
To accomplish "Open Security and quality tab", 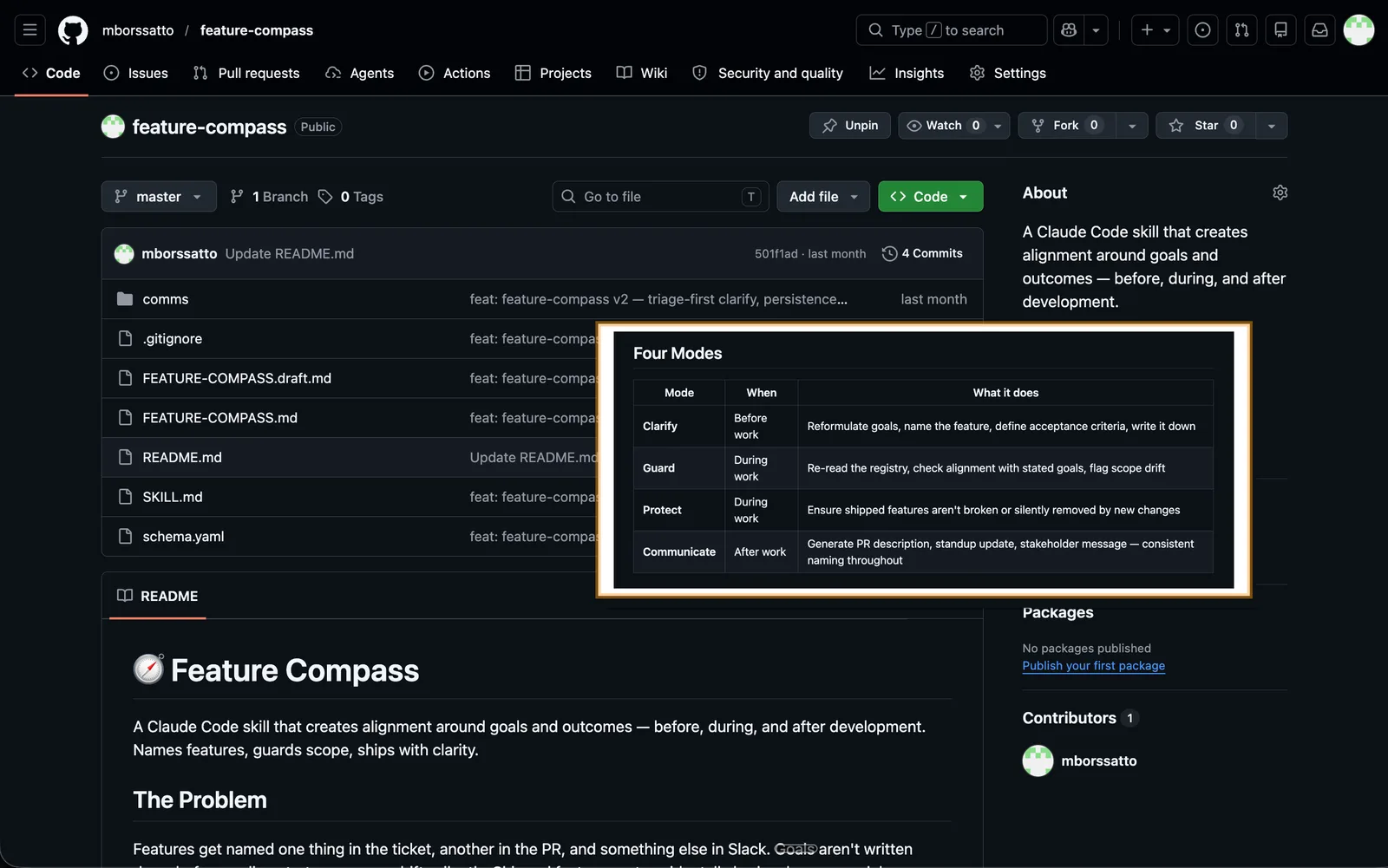I will pos(768,74).
